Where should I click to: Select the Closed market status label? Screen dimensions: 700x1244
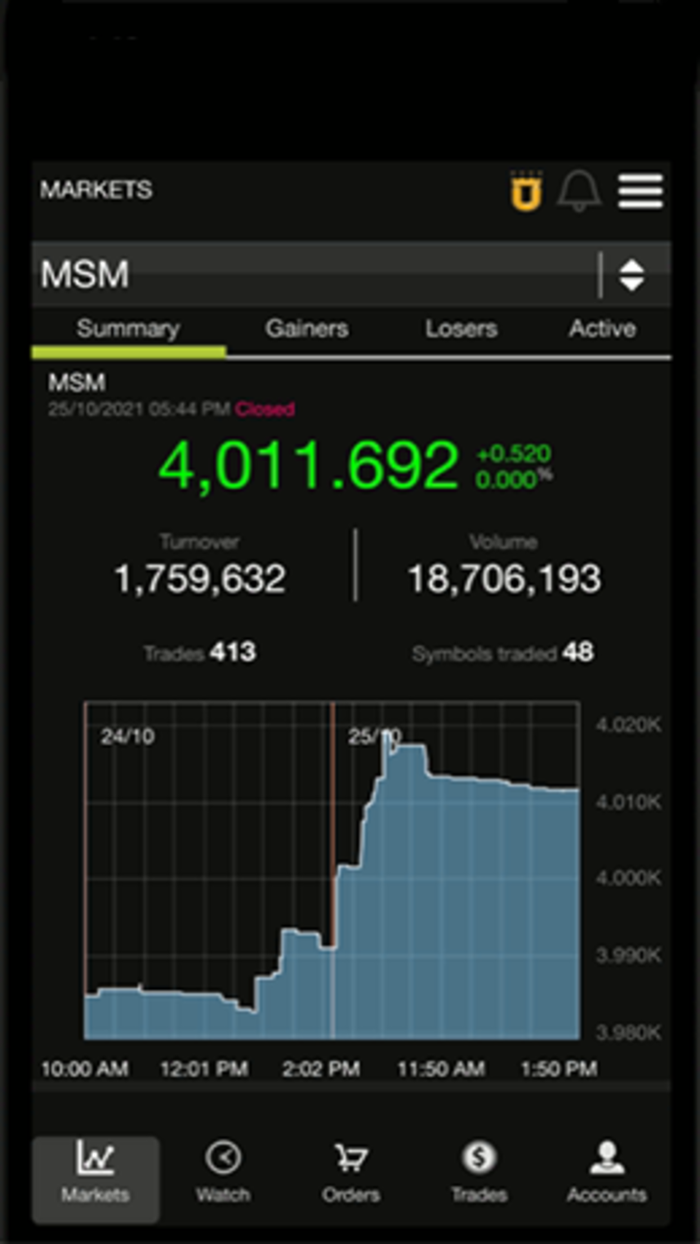coord(265,409)
